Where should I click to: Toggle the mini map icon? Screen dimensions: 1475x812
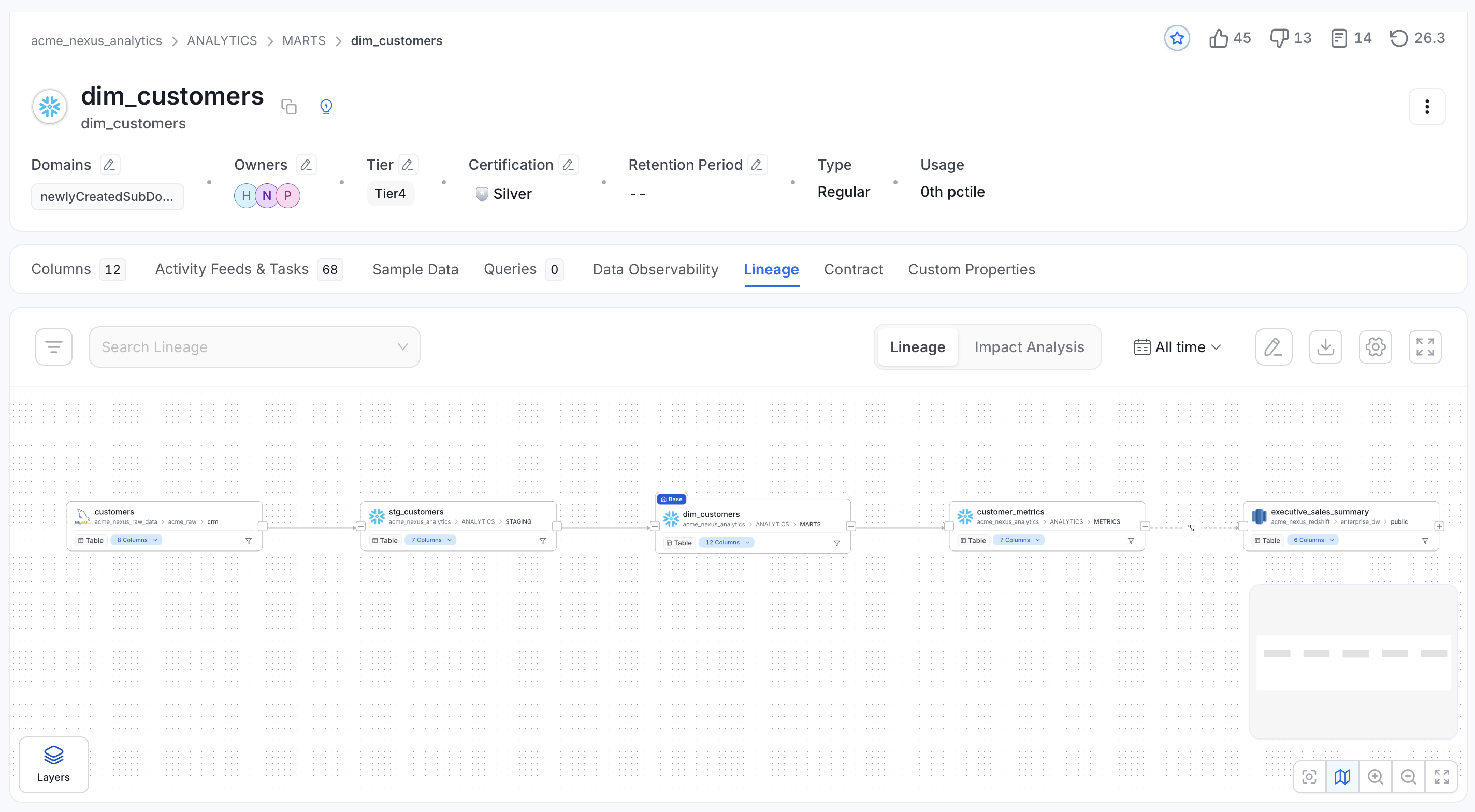(1342, 776)
